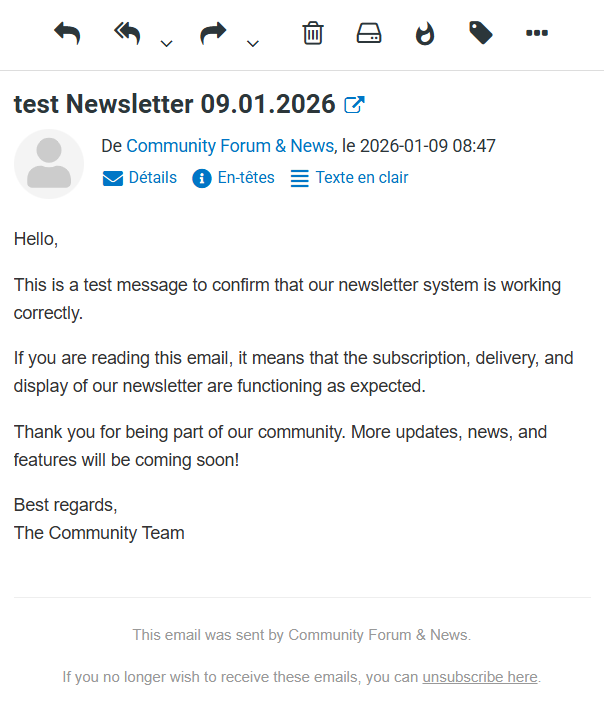This screenshot has height=725, width=604.
Task: Switch to Texte en clair view
Action: tap(349, 178)
